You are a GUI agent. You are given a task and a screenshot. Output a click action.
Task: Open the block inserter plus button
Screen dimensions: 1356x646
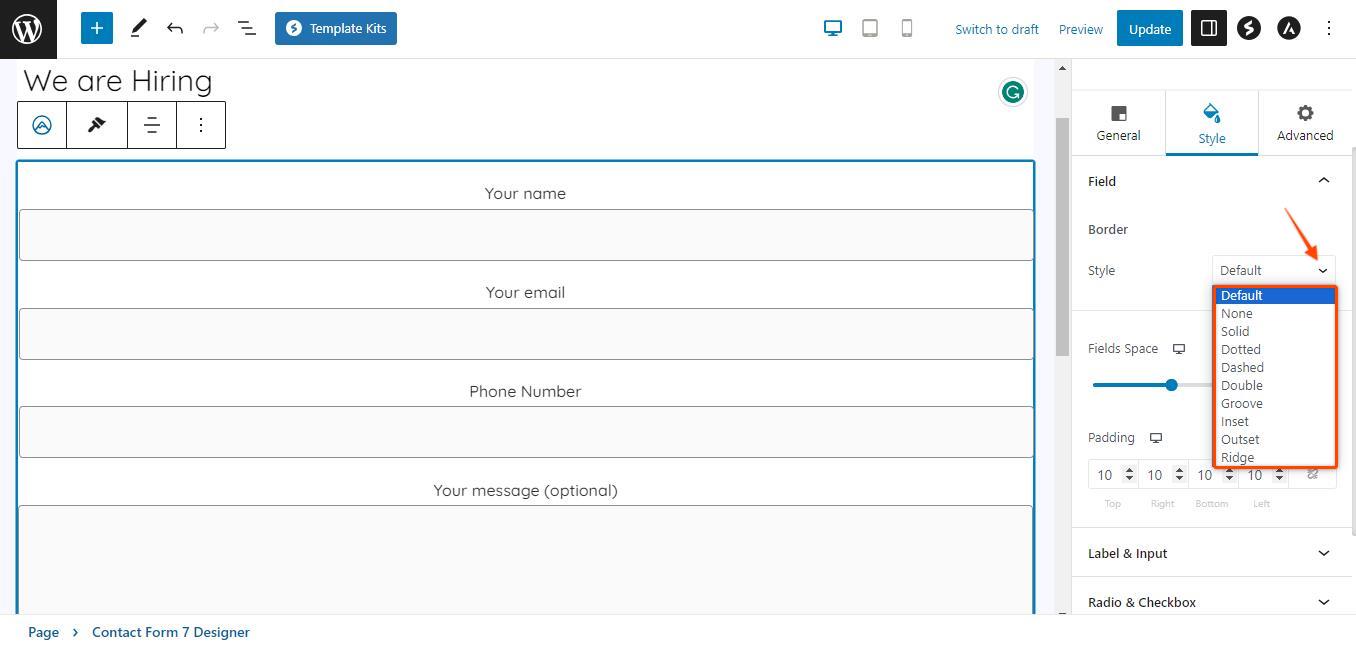tap(97, 29)
